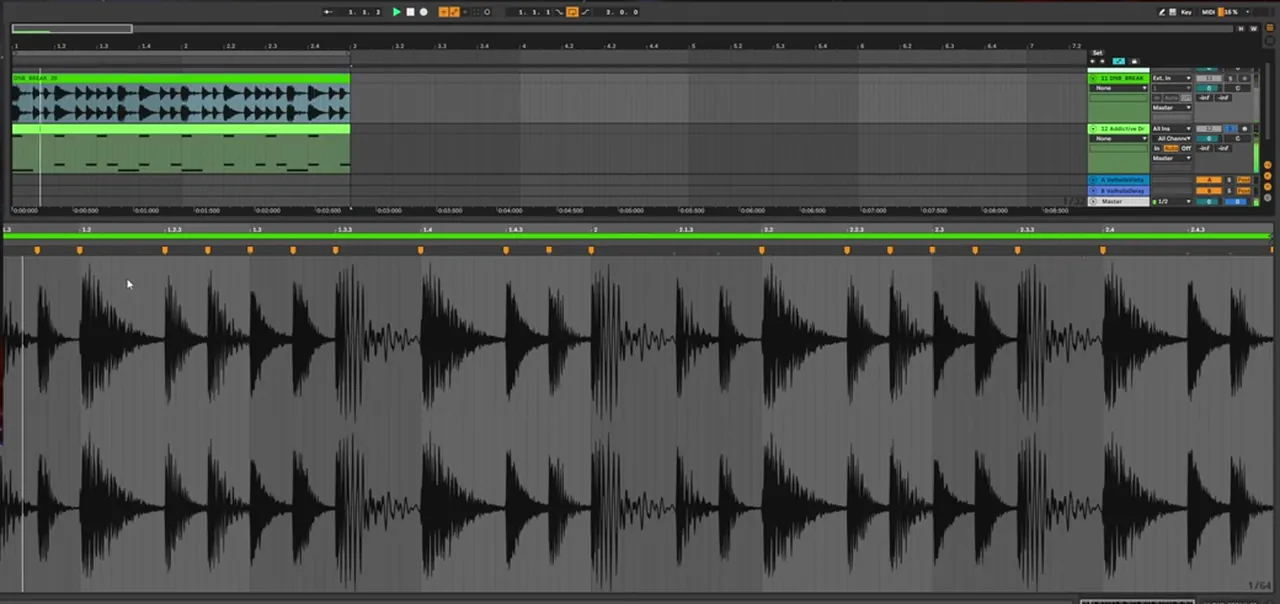
Task: Click the loop length field 2.0.0
Action: click(x=620, y=12)
